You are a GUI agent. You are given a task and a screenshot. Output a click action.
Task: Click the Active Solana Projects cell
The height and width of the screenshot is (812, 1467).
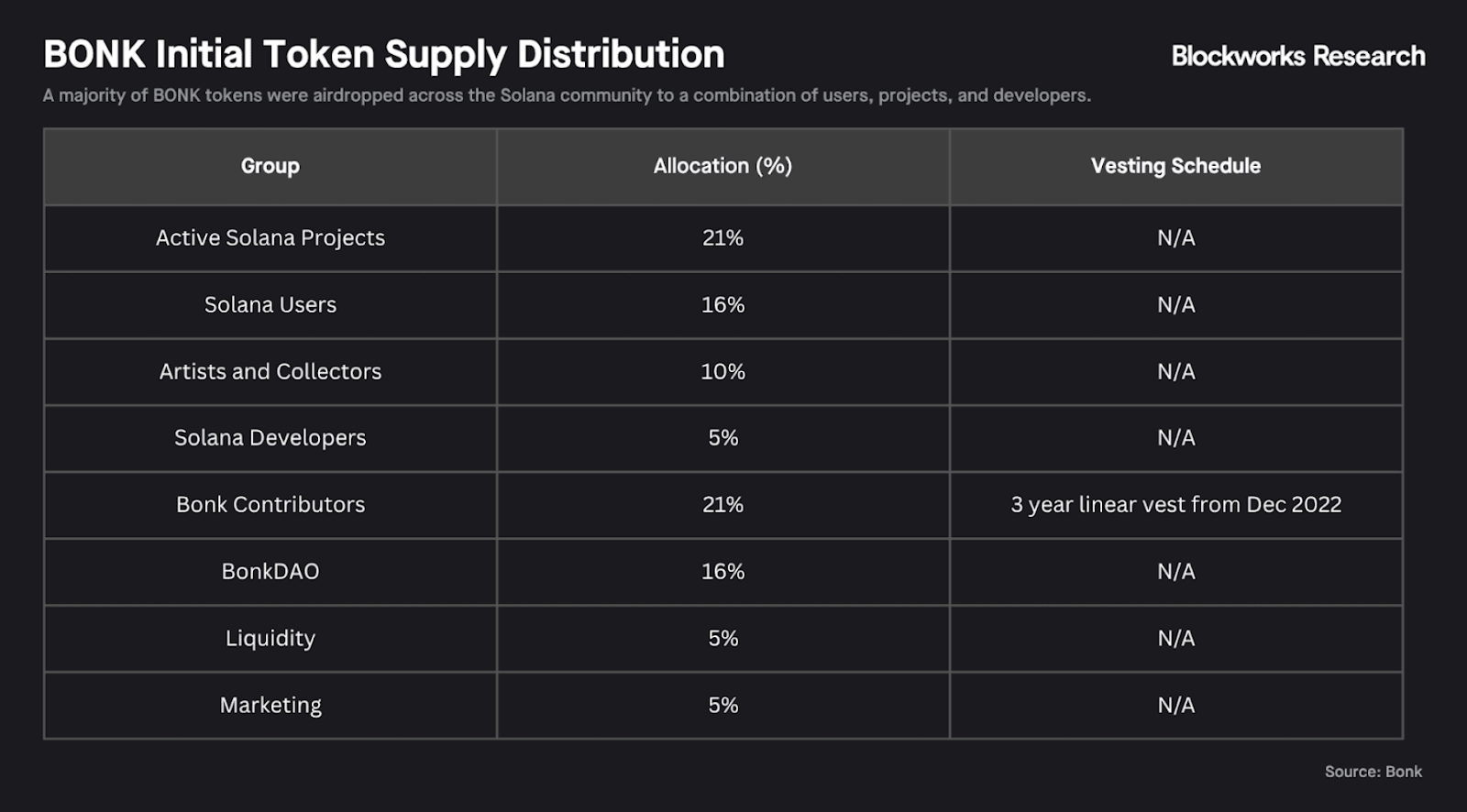(270, 238)
